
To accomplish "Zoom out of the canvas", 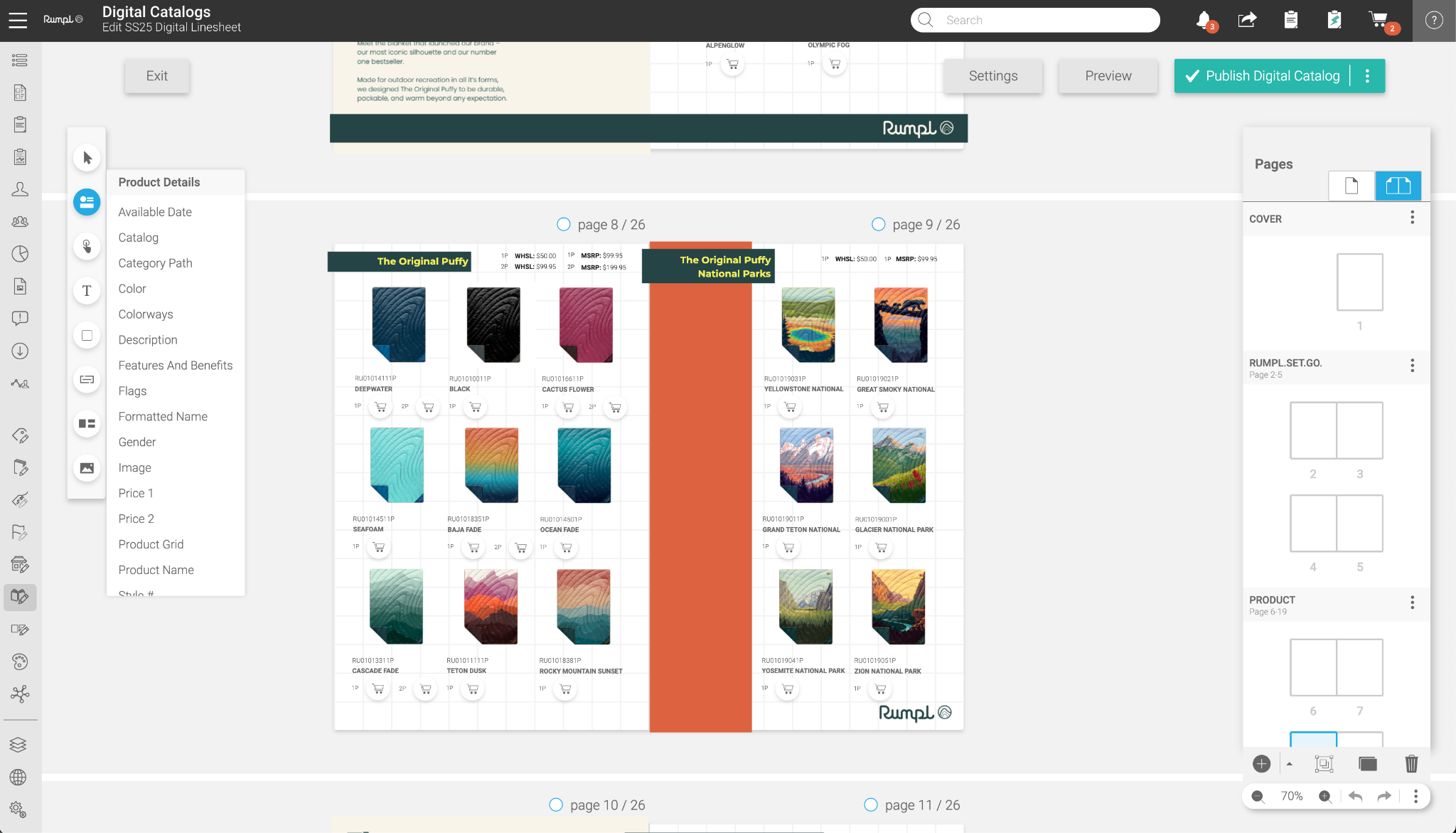I will pos(1258,797).
